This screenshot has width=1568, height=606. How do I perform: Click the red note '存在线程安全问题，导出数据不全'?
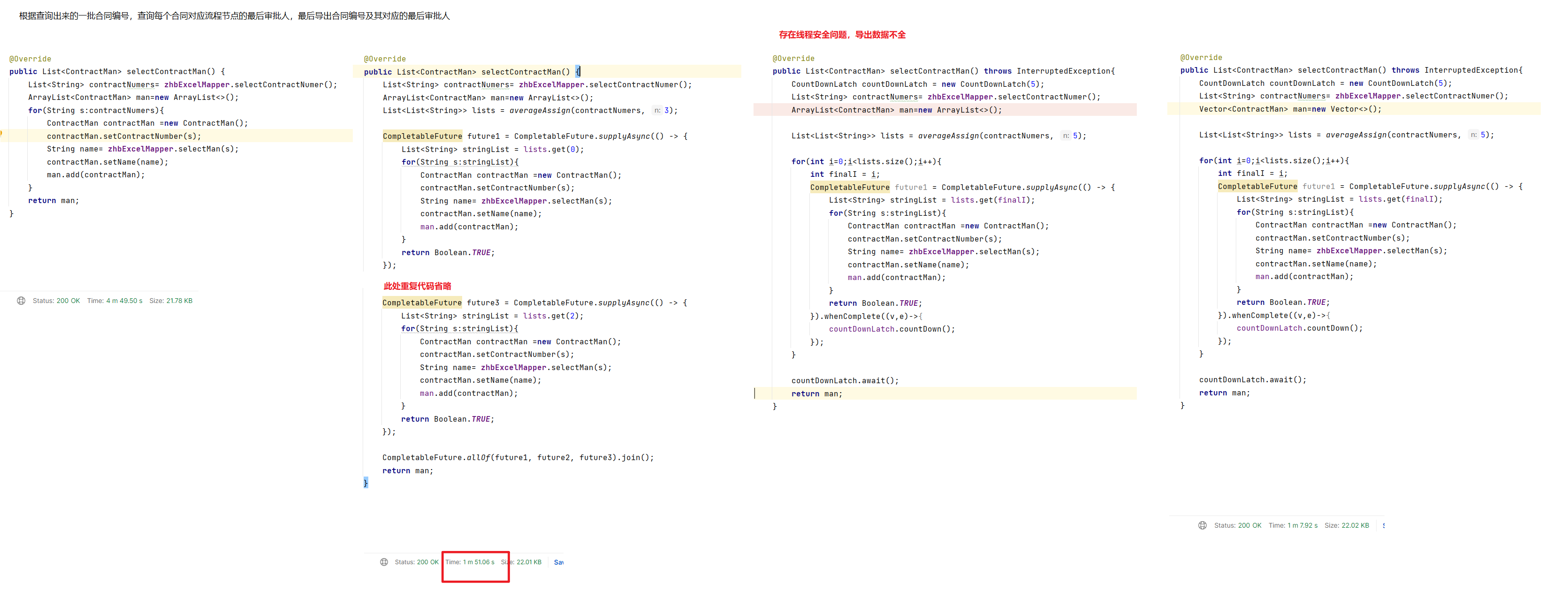[x=842, y=35]
